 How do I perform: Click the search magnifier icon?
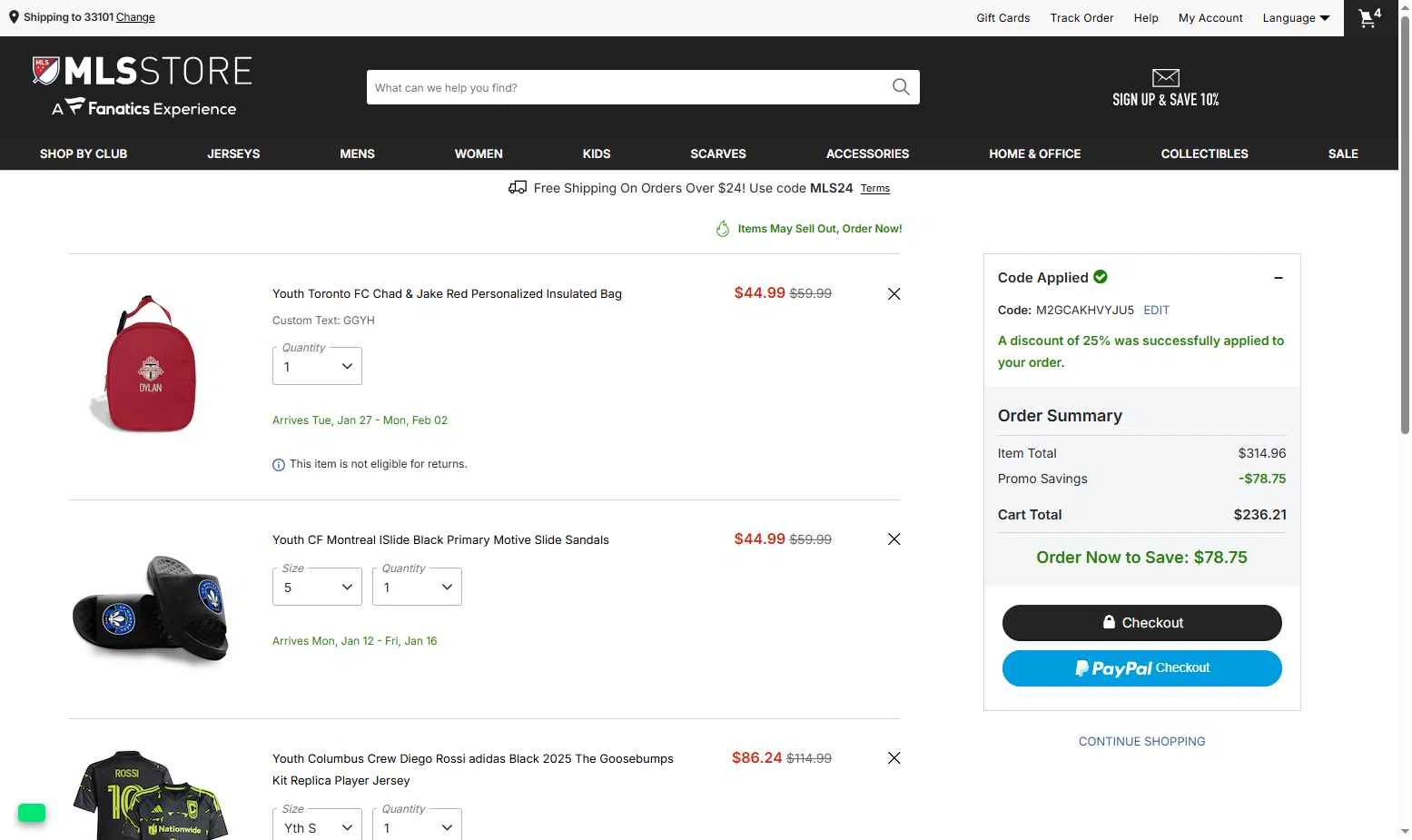(x=901, y=87)
